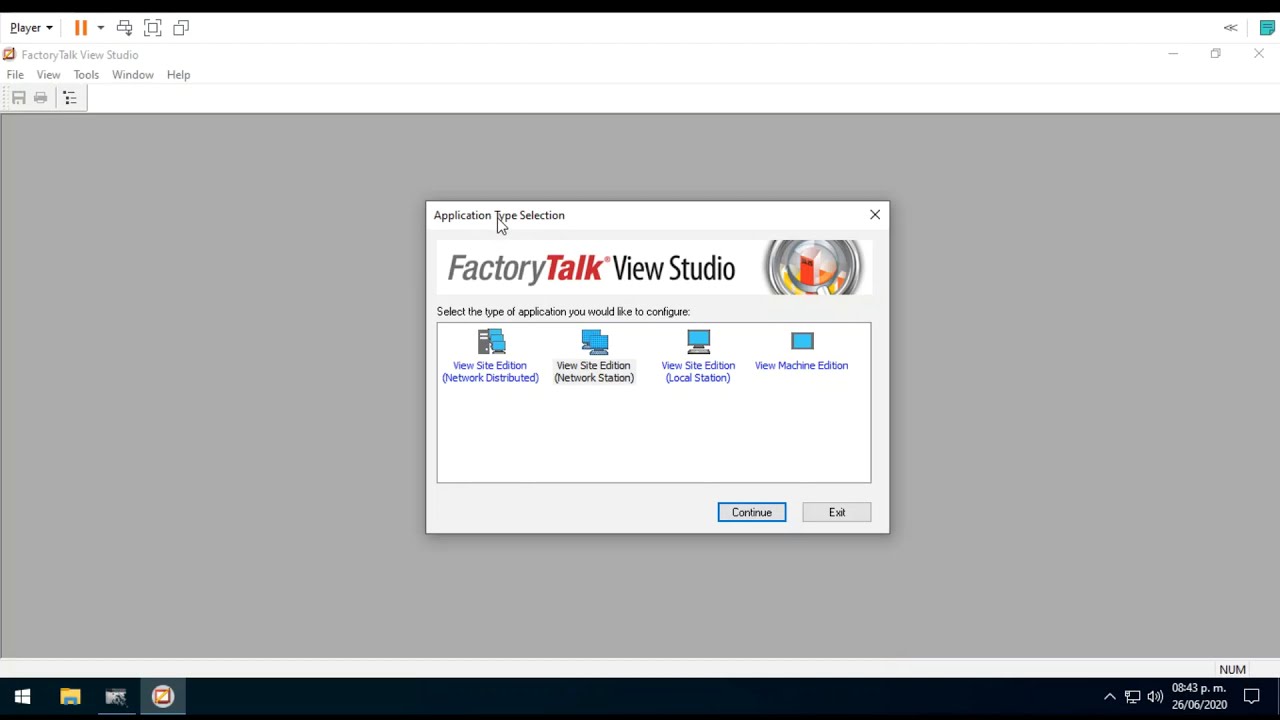Pause the virtual machine
1280x720 pixels.
pos(81,28)
